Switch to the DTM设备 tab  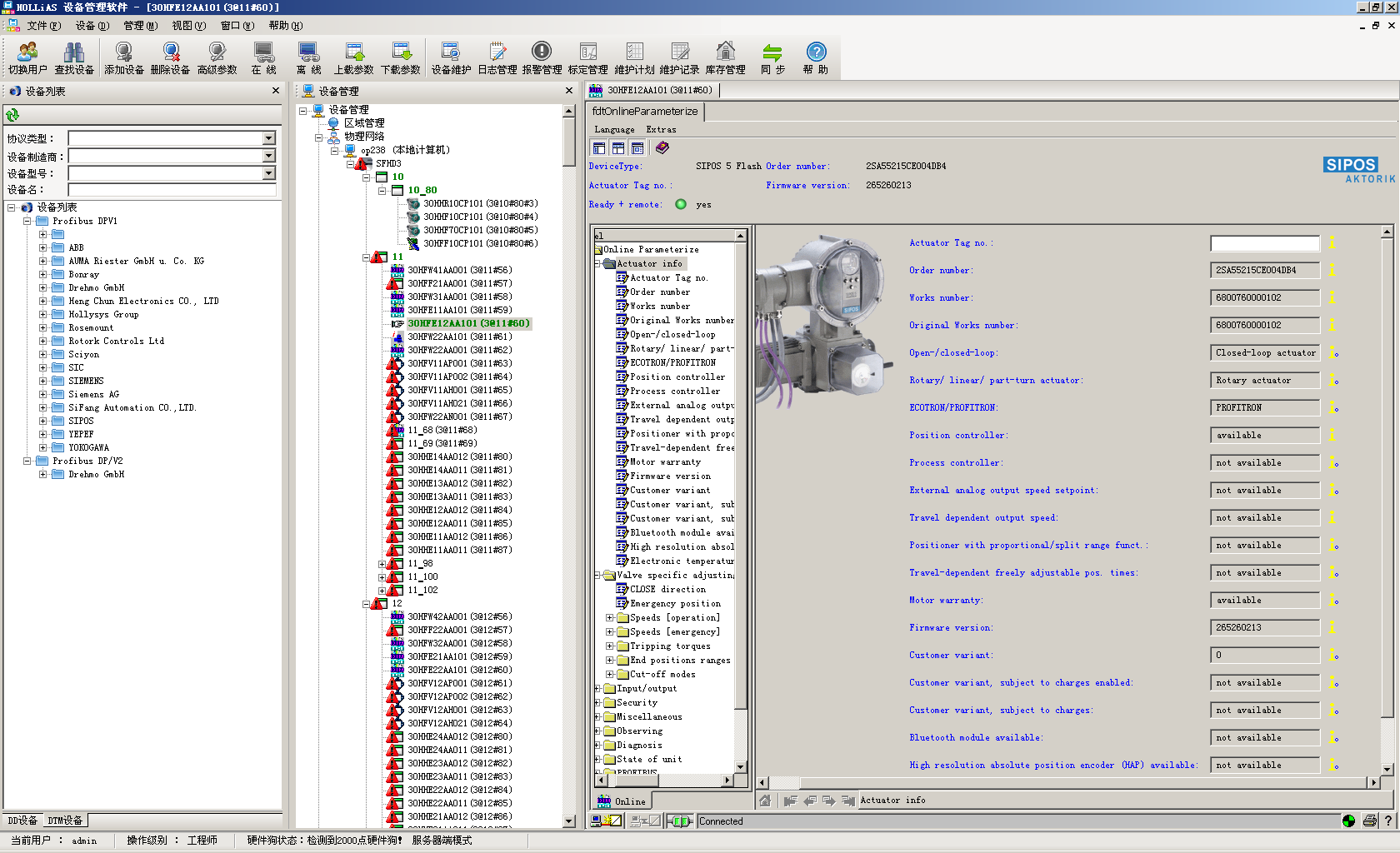point(65,821)
